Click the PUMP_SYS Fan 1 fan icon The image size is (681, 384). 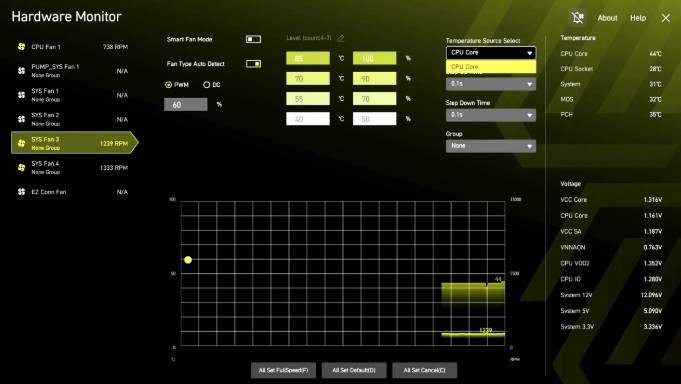(x=21, y=70)
